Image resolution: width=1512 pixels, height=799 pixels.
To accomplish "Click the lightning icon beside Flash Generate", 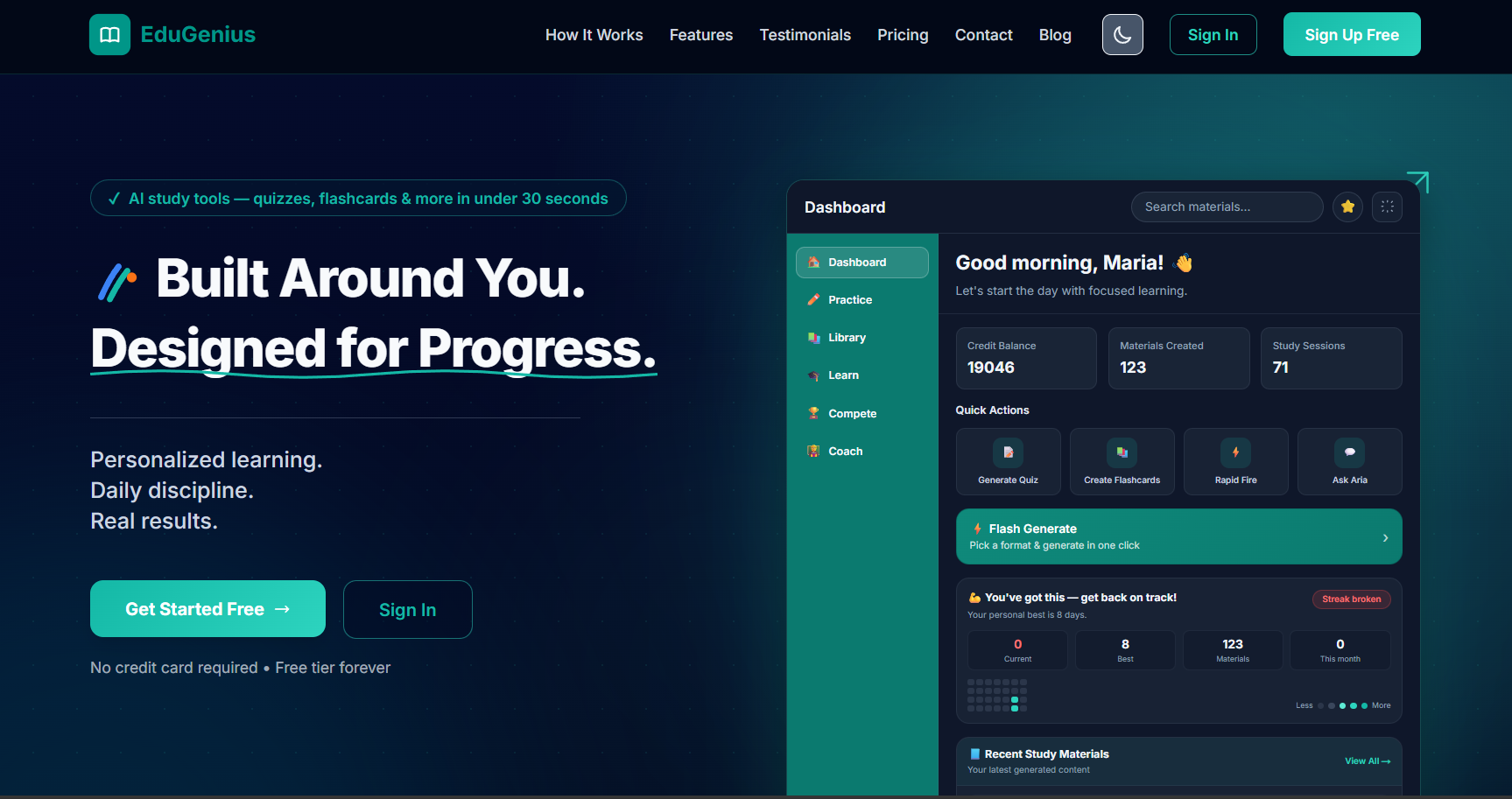I will pos(977,529).
